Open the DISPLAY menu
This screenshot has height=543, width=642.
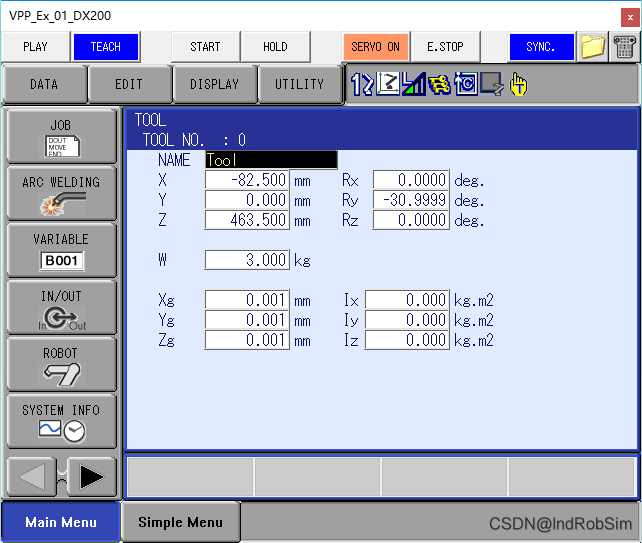[x=215, y=84]
